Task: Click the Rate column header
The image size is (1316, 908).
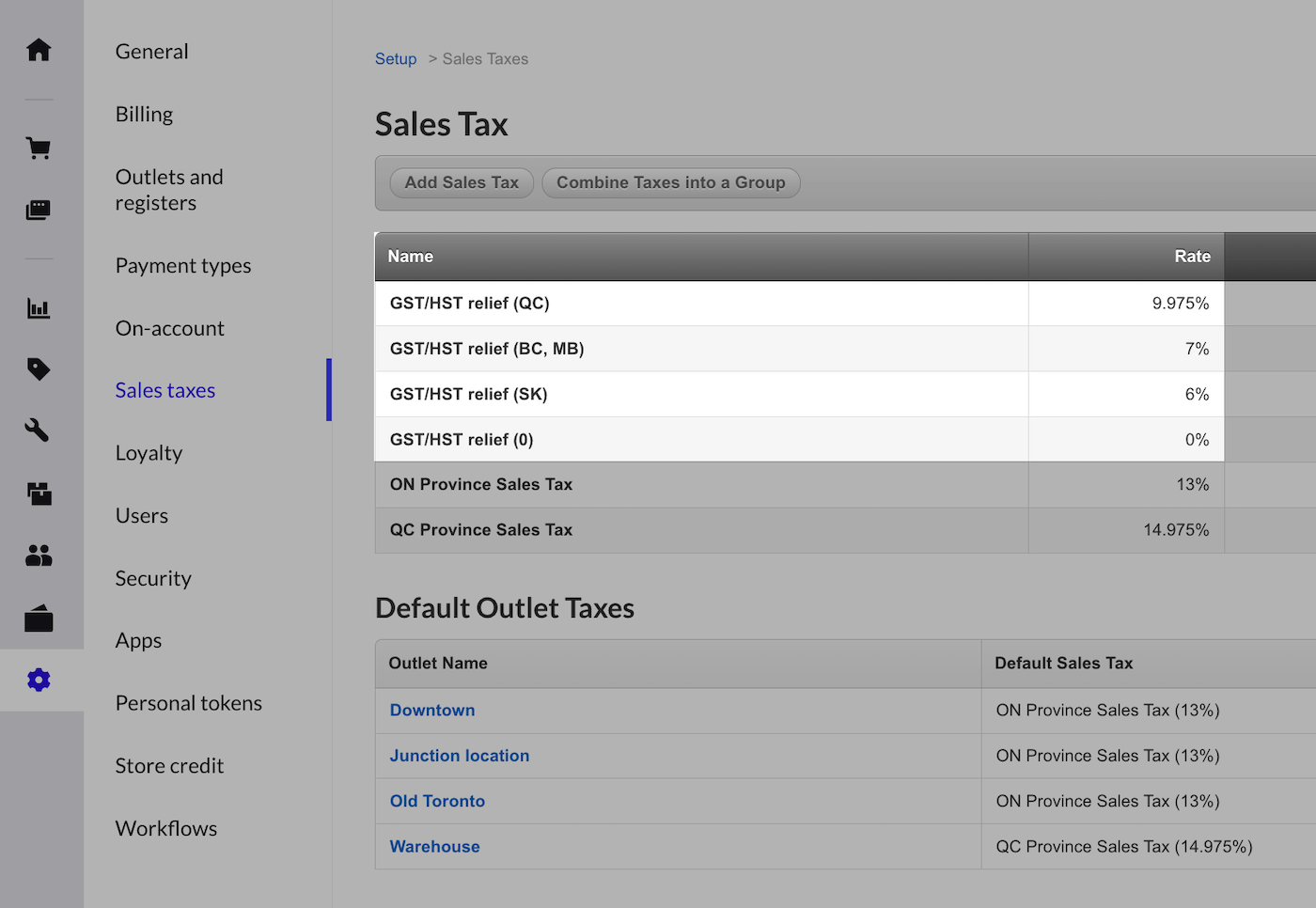Action: (x=1191, y=257)
